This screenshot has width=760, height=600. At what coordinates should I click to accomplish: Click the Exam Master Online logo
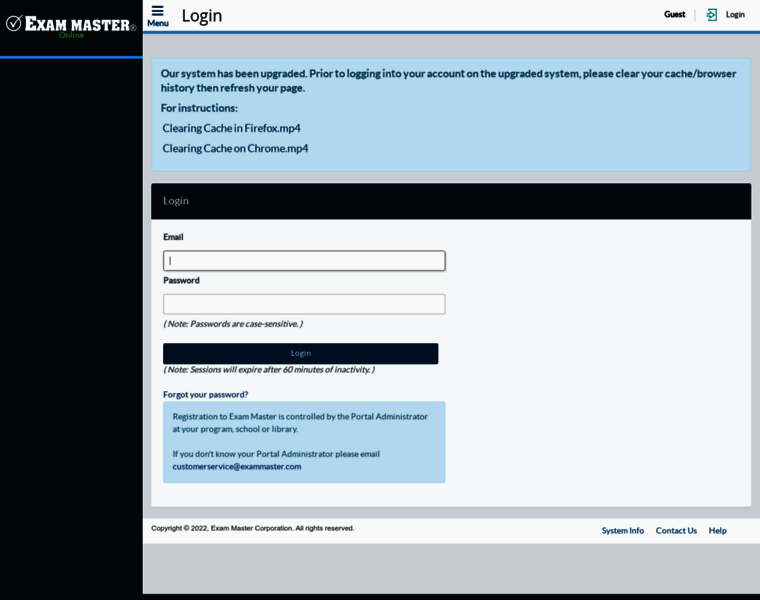pyautogui.click(x=71, y=26)
